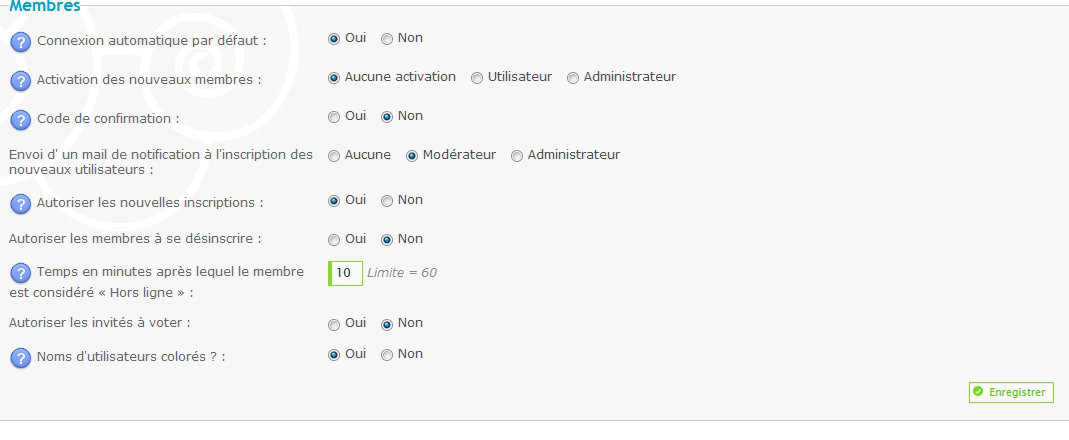Click the Hors ligne minutes input field

click(x=345, y=273)
